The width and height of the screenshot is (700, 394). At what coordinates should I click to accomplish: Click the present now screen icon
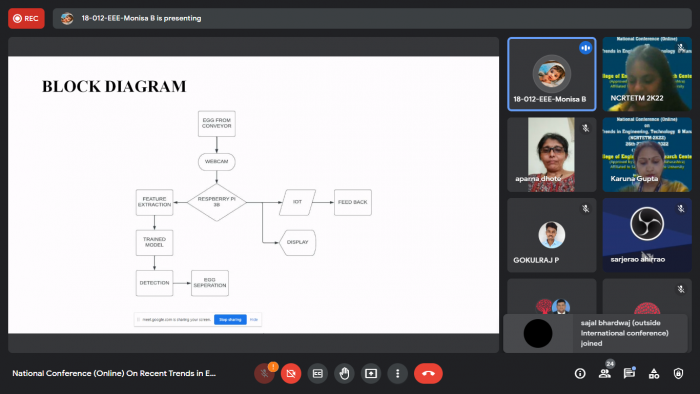[371, 373]
